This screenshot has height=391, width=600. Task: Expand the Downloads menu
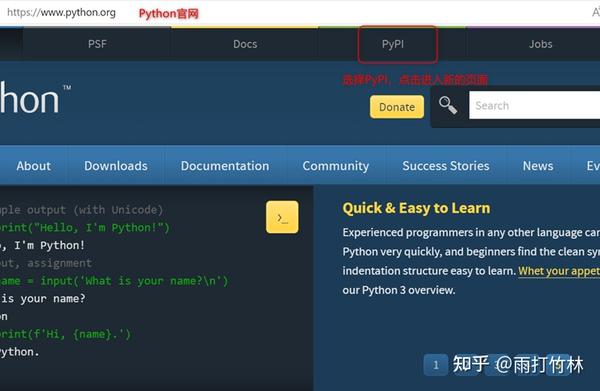click(x=116, y=166)
